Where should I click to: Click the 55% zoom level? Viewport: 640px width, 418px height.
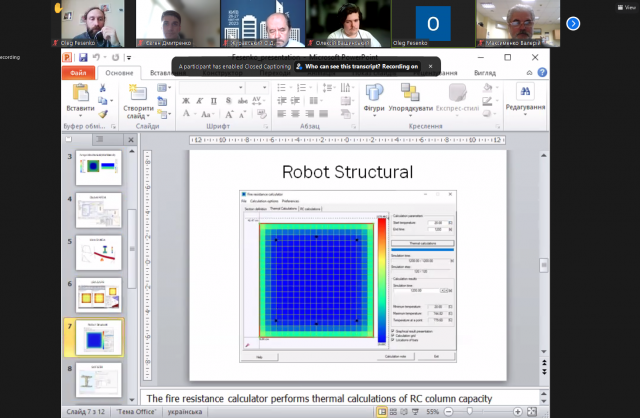point(433,411)
